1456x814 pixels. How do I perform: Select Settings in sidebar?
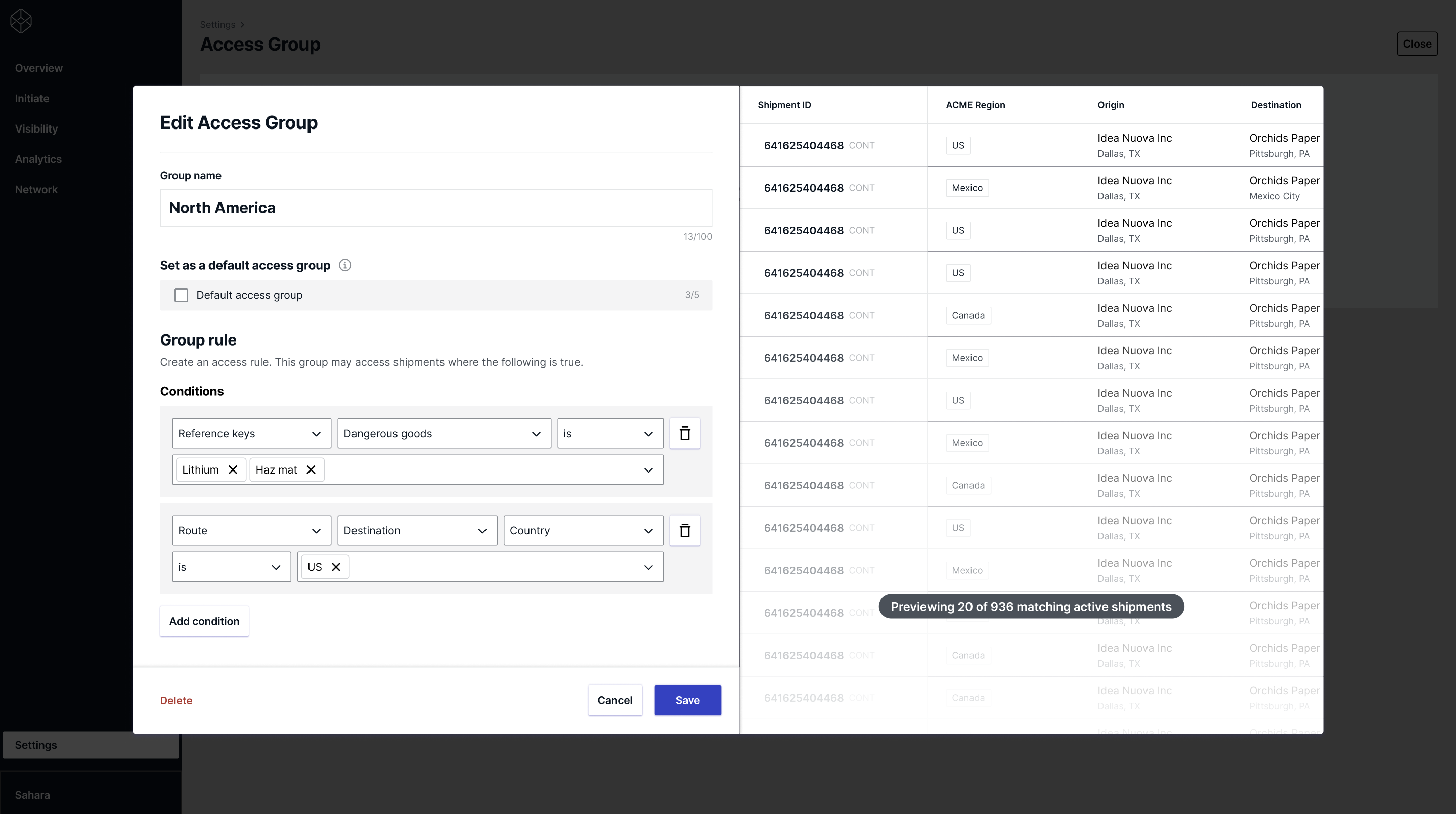pyautogui.click(x=91, y=745)
